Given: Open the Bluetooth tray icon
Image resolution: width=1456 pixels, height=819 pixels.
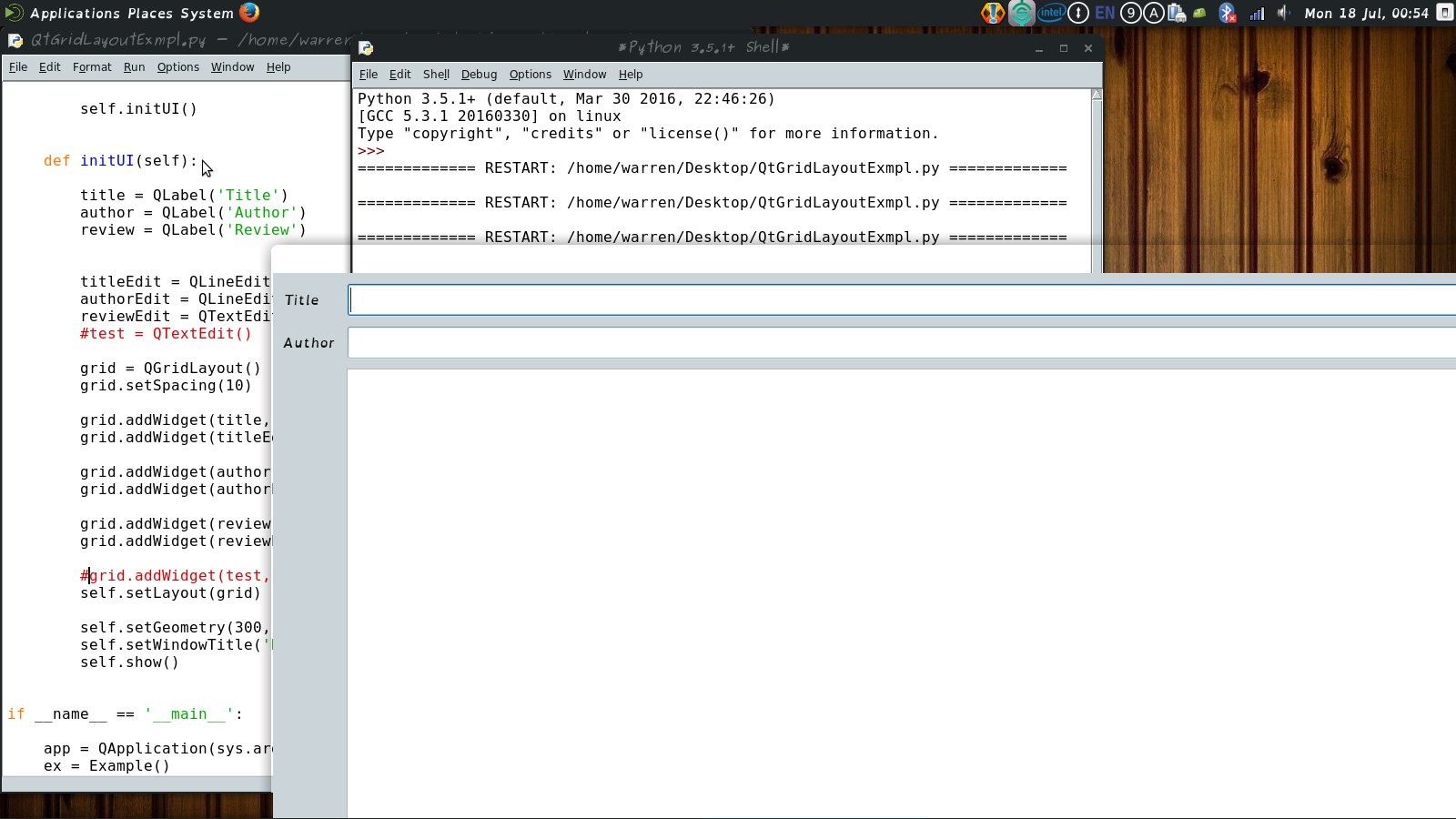Looking at the screenshot, I should [x=1227, y=13].
